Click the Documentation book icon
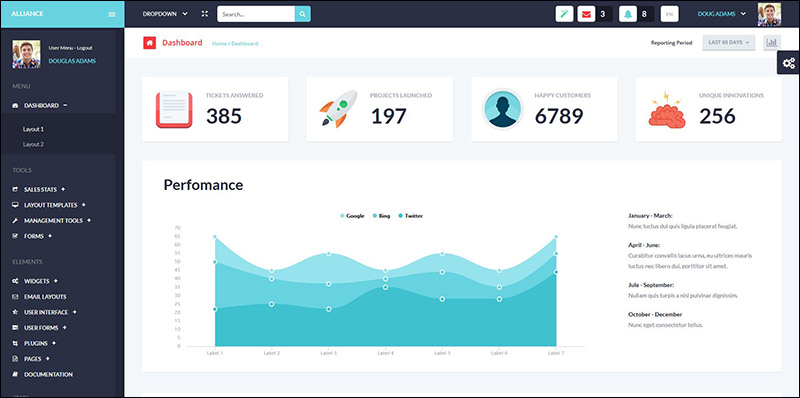Screen dimensions: 800x398 [15, 375]
